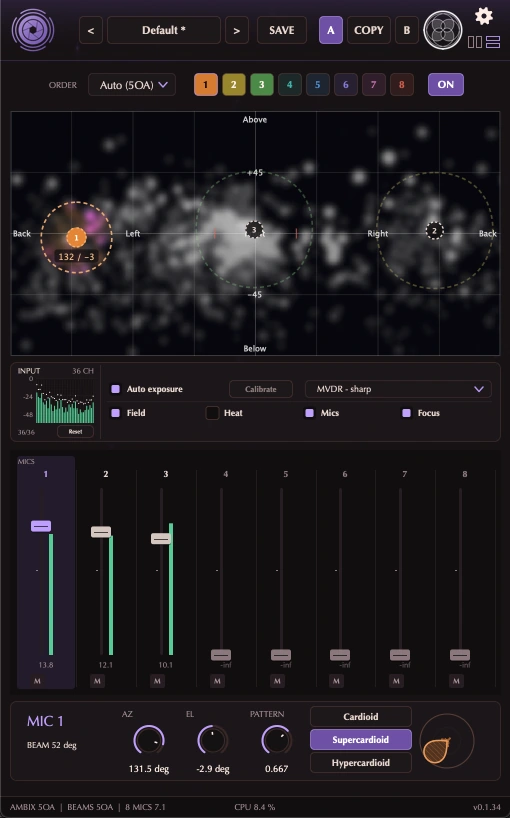
Task: Choose the Supercardioid pattern
Action: point(361,740)
